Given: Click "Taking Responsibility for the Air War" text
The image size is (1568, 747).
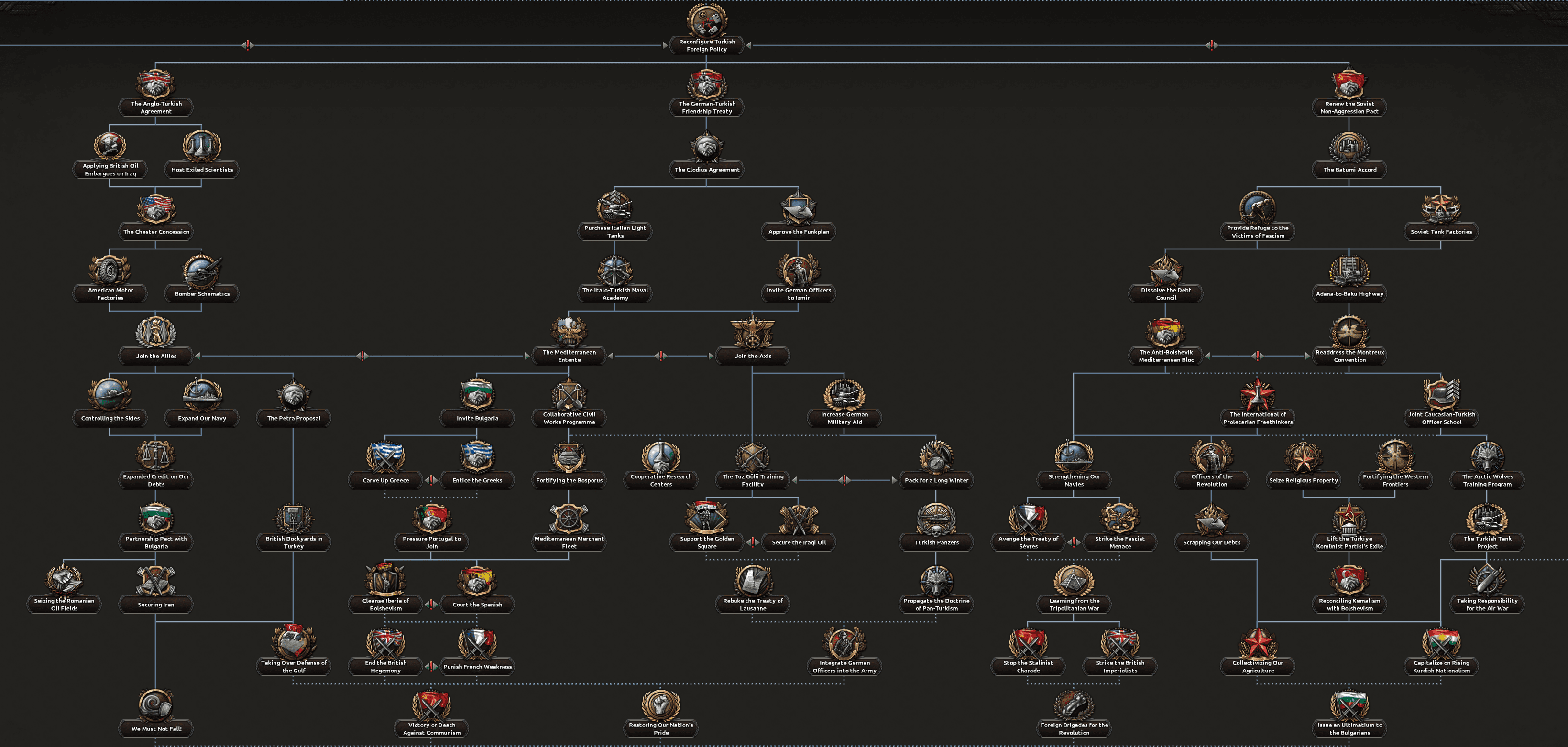Looking at the screenshot, I should tap(1487, 605).
